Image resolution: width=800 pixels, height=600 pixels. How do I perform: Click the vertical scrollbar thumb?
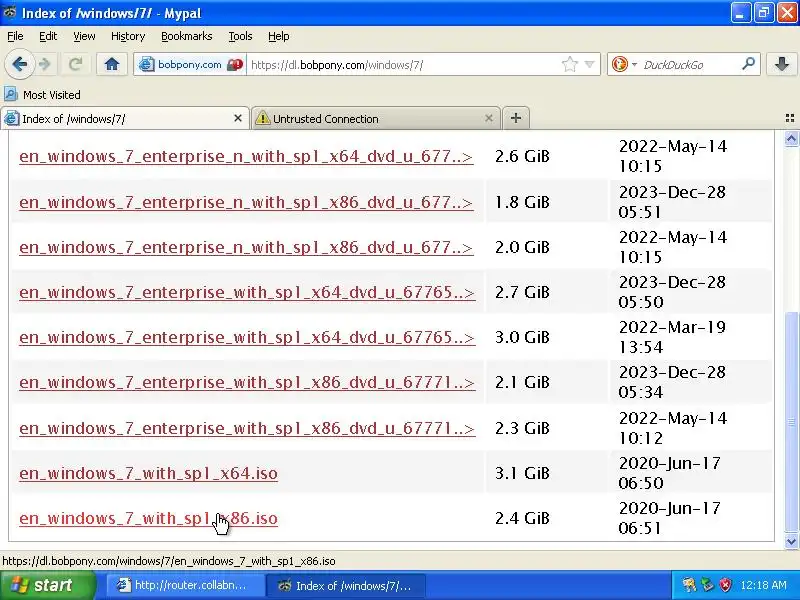click(x=791, y=421)
